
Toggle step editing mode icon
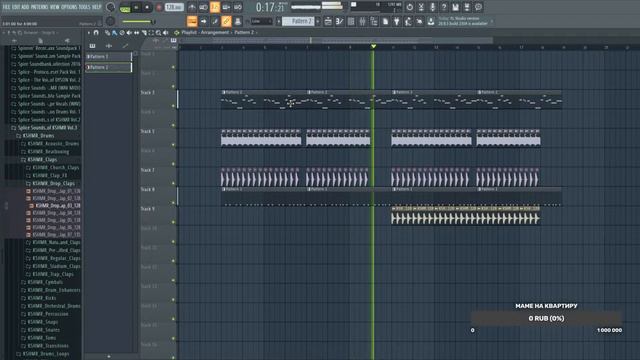point(215,21)
